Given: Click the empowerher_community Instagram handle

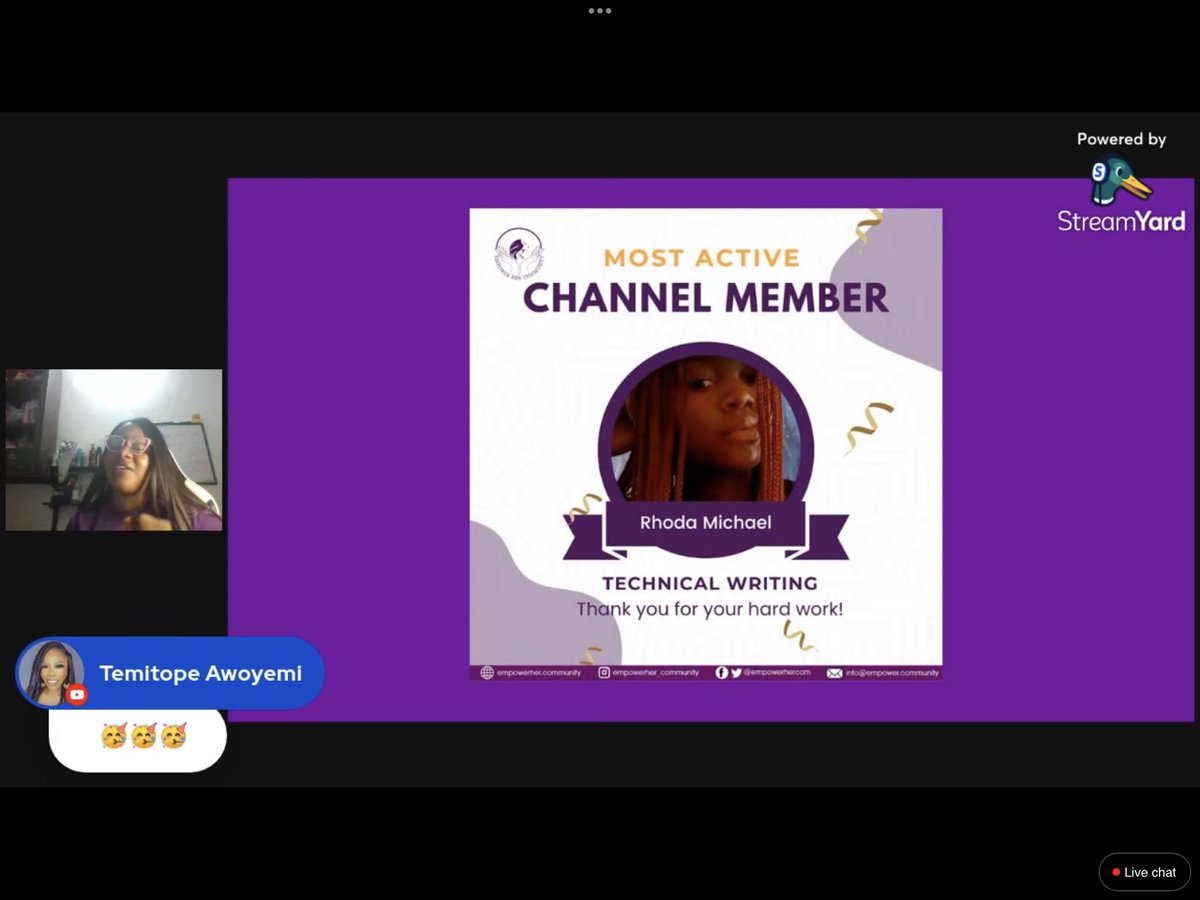Looking at the screenshot, I should pos(655,673).
